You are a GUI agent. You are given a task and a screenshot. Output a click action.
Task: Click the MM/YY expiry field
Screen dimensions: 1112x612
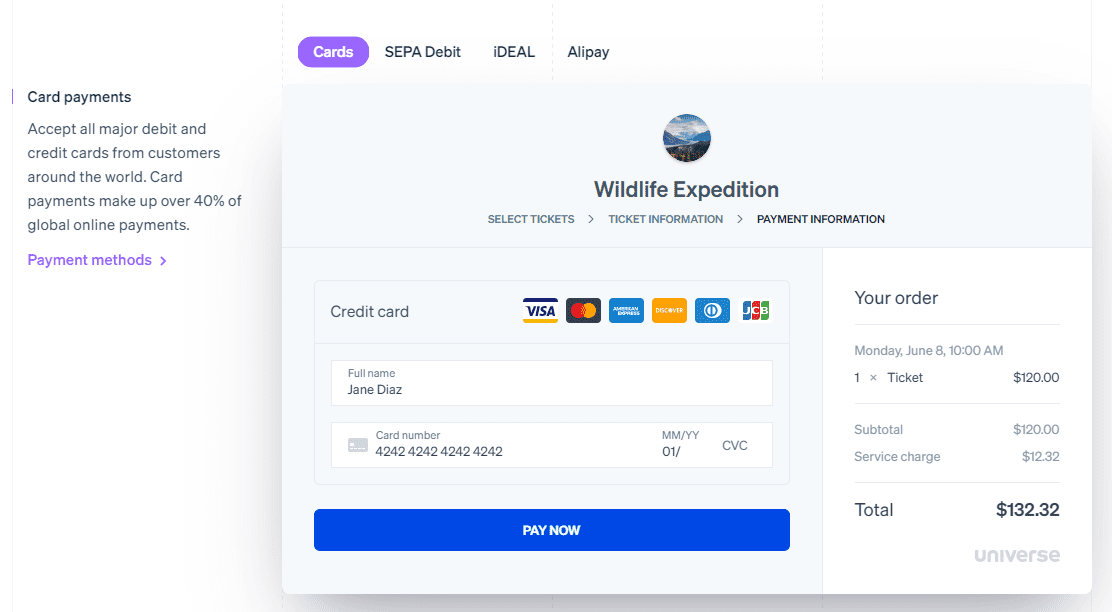[x=680, y=445]
